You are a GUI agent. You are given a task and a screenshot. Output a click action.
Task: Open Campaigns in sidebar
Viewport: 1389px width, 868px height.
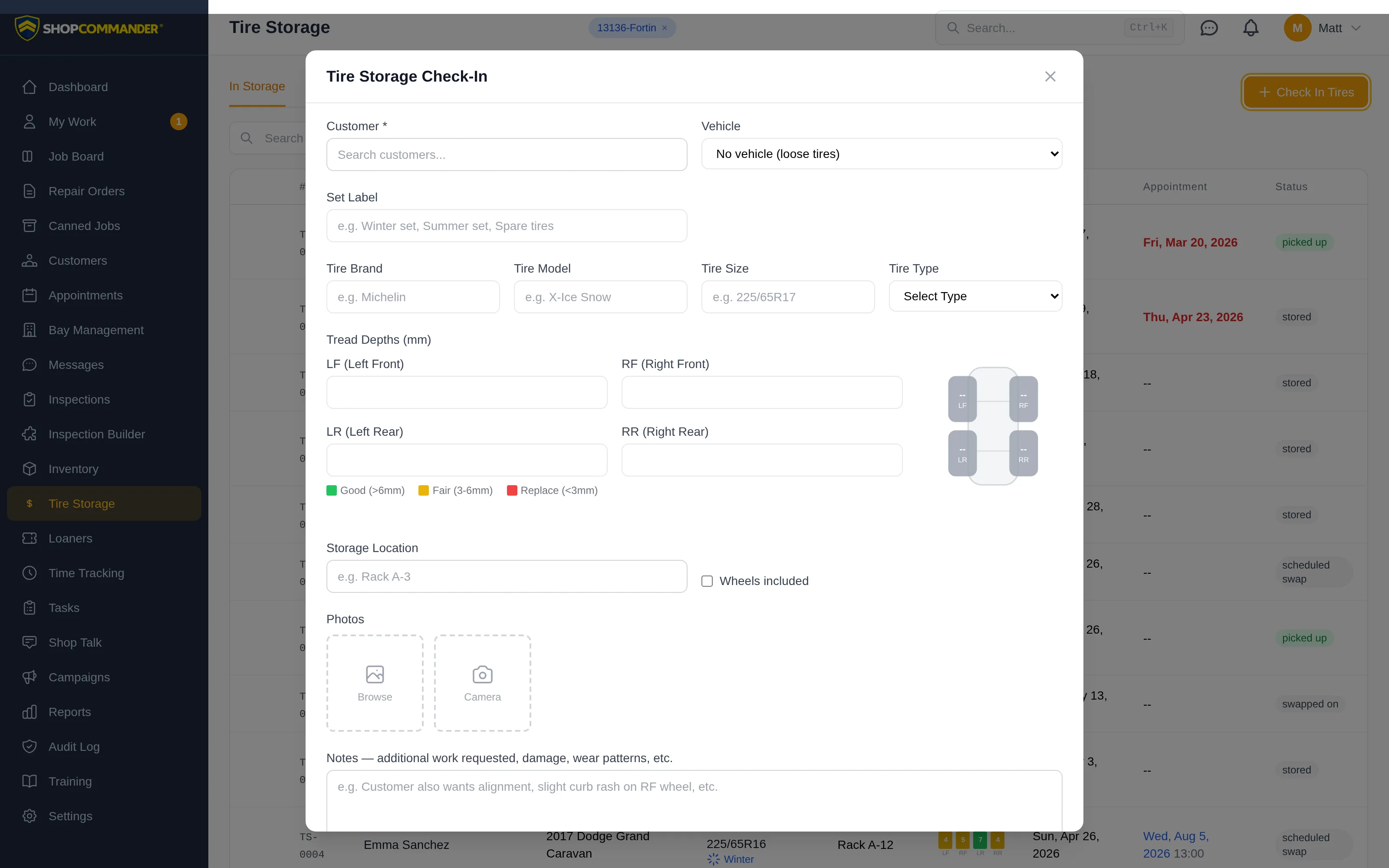click(104, 677)
